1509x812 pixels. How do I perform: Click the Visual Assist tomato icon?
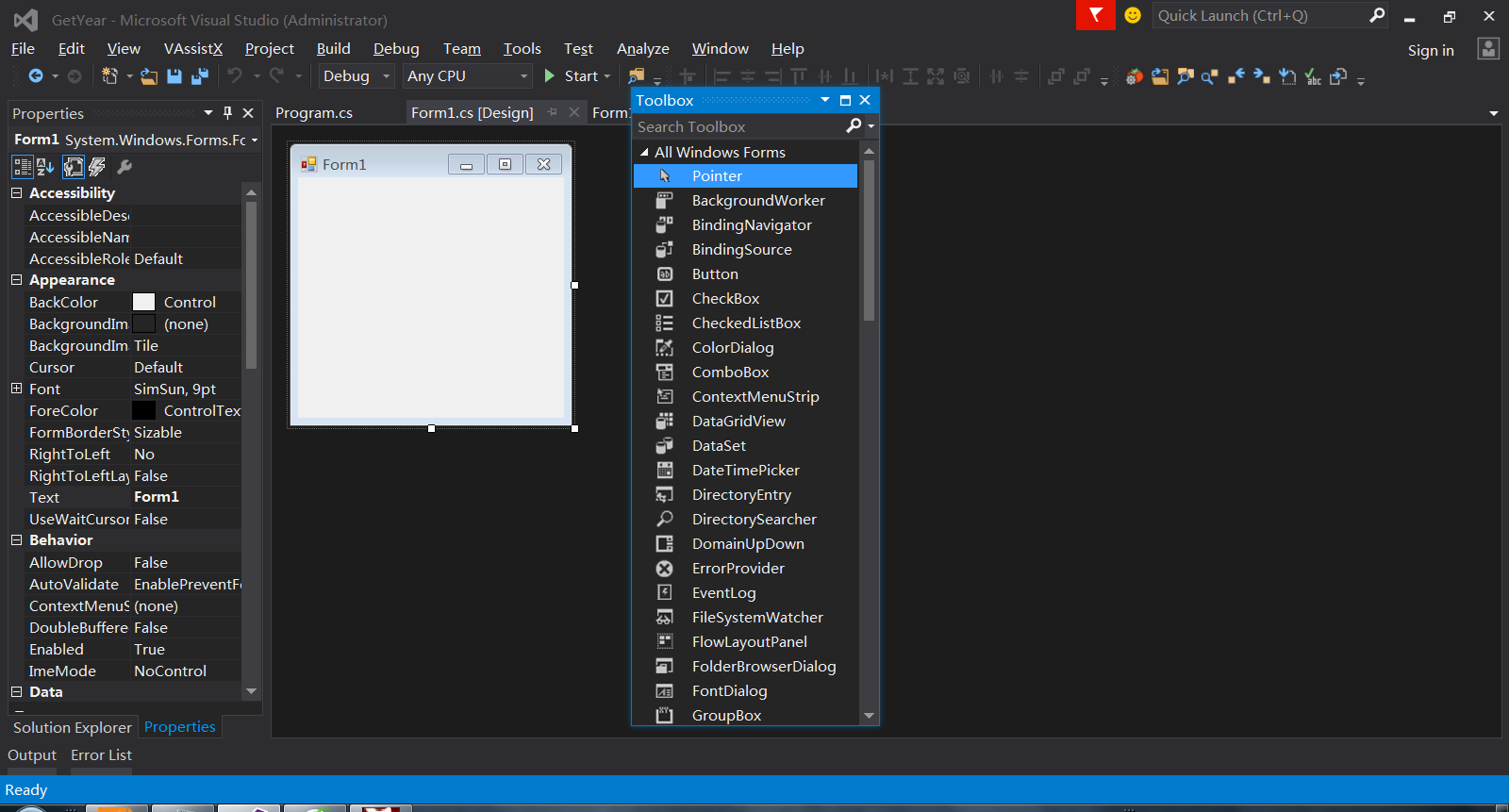coord(1135,76)
